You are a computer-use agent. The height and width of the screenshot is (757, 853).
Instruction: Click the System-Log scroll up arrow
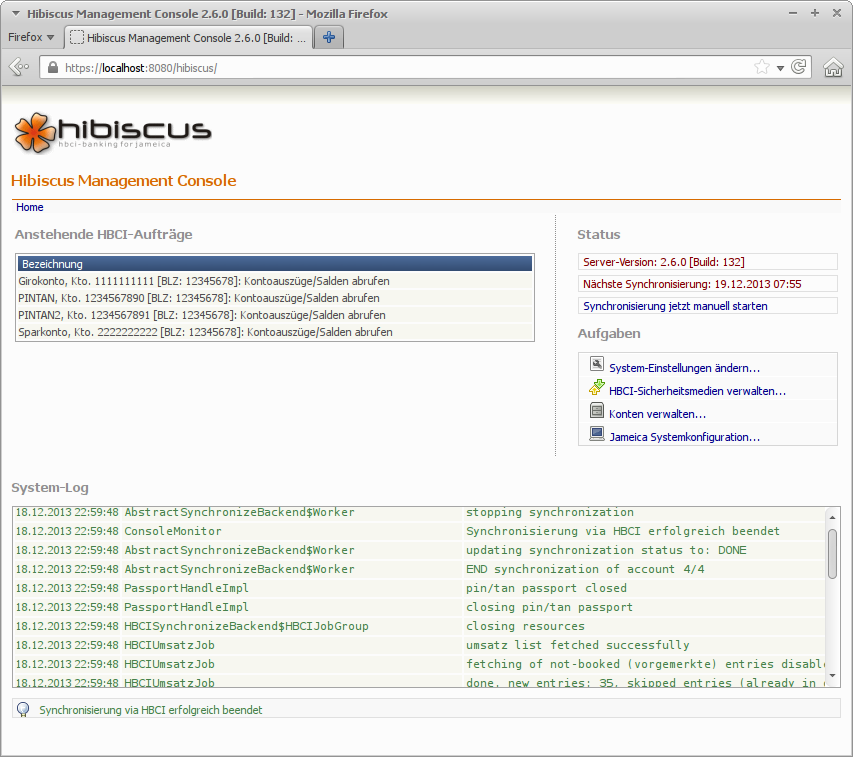coord(832,516)
